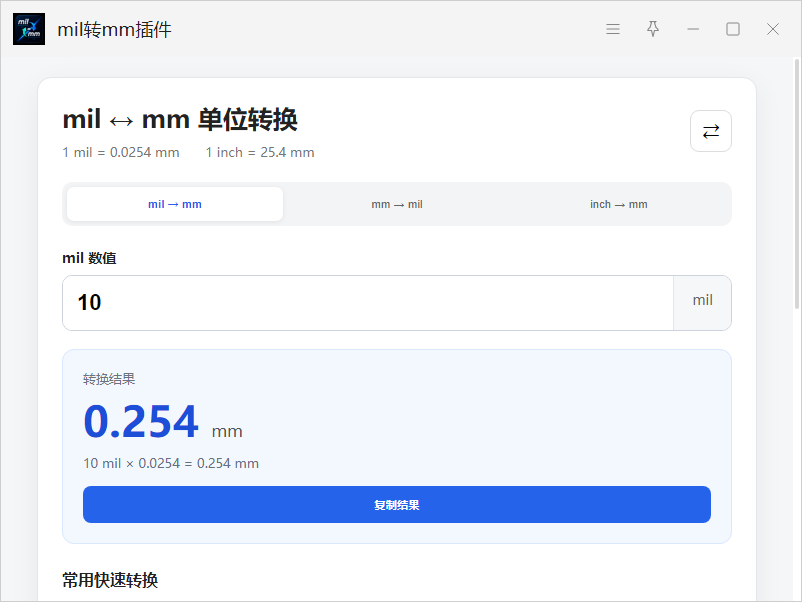Switch to the inch → mm tab

click(619, 204)
